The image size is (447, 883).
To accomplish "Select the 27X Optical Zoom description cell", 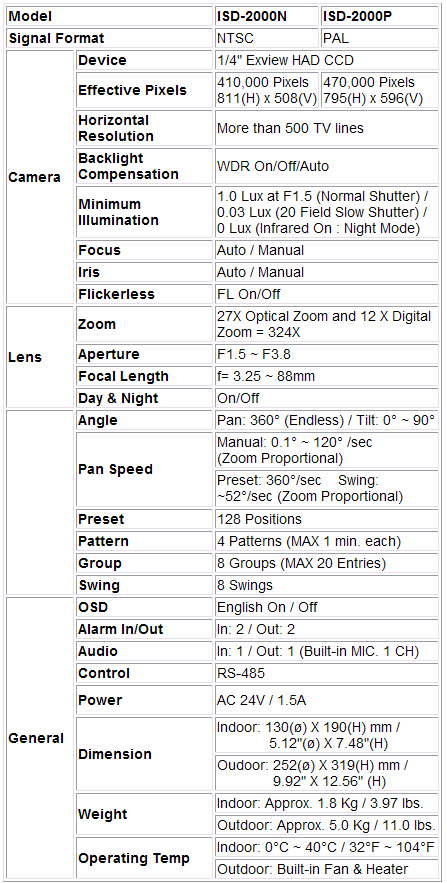I will pos(327,324).
